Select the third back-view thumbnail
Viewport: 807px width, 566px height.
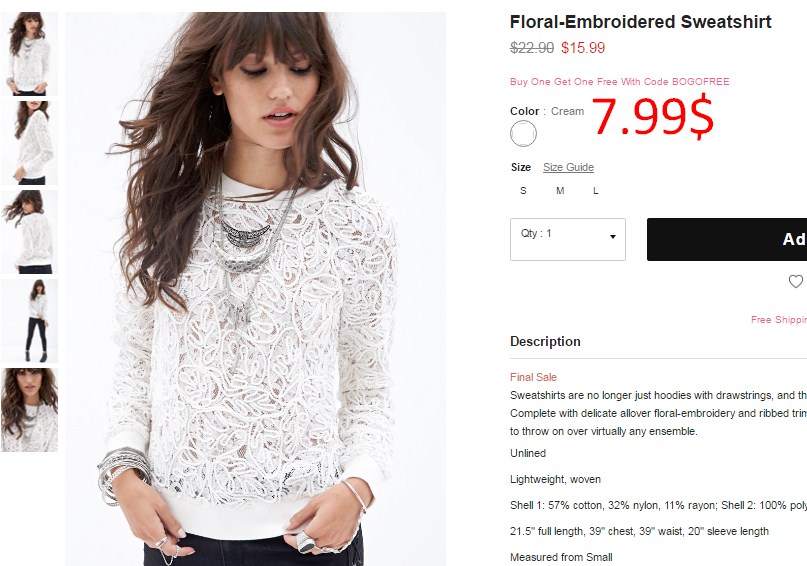tap(29, 232)
